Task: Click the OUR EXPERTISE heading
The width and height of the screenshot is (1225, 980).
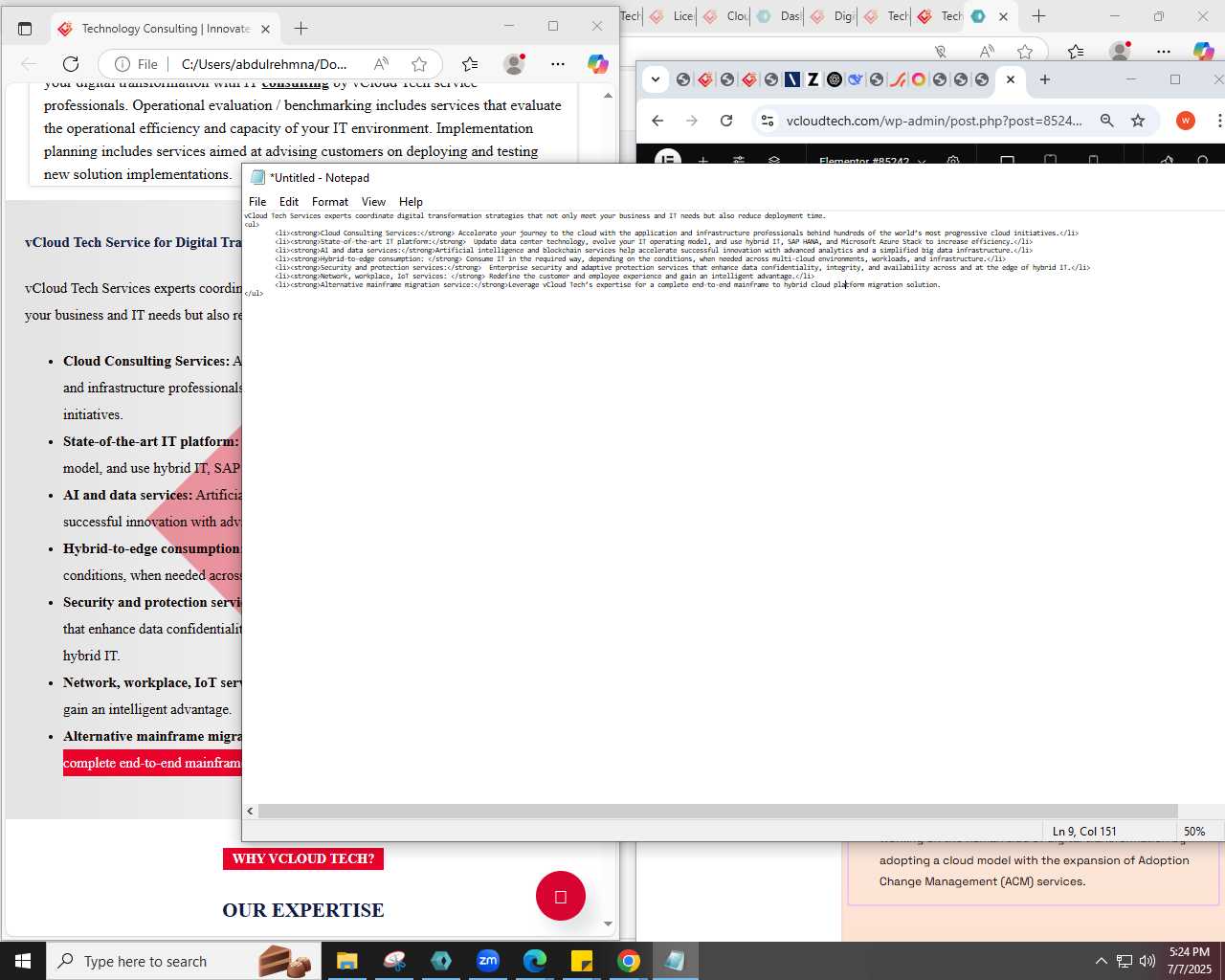Action: [303, 910]
